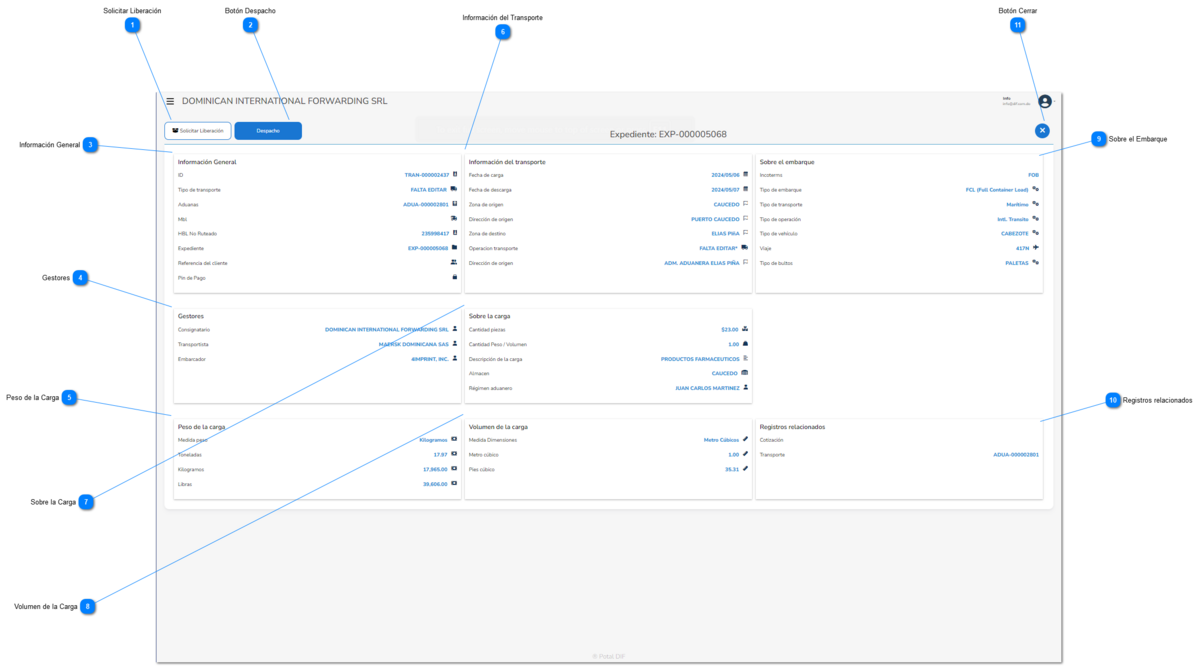
Task: Click the JUAN CARLOS MARTINEZ value
Action: click(707, 387)
